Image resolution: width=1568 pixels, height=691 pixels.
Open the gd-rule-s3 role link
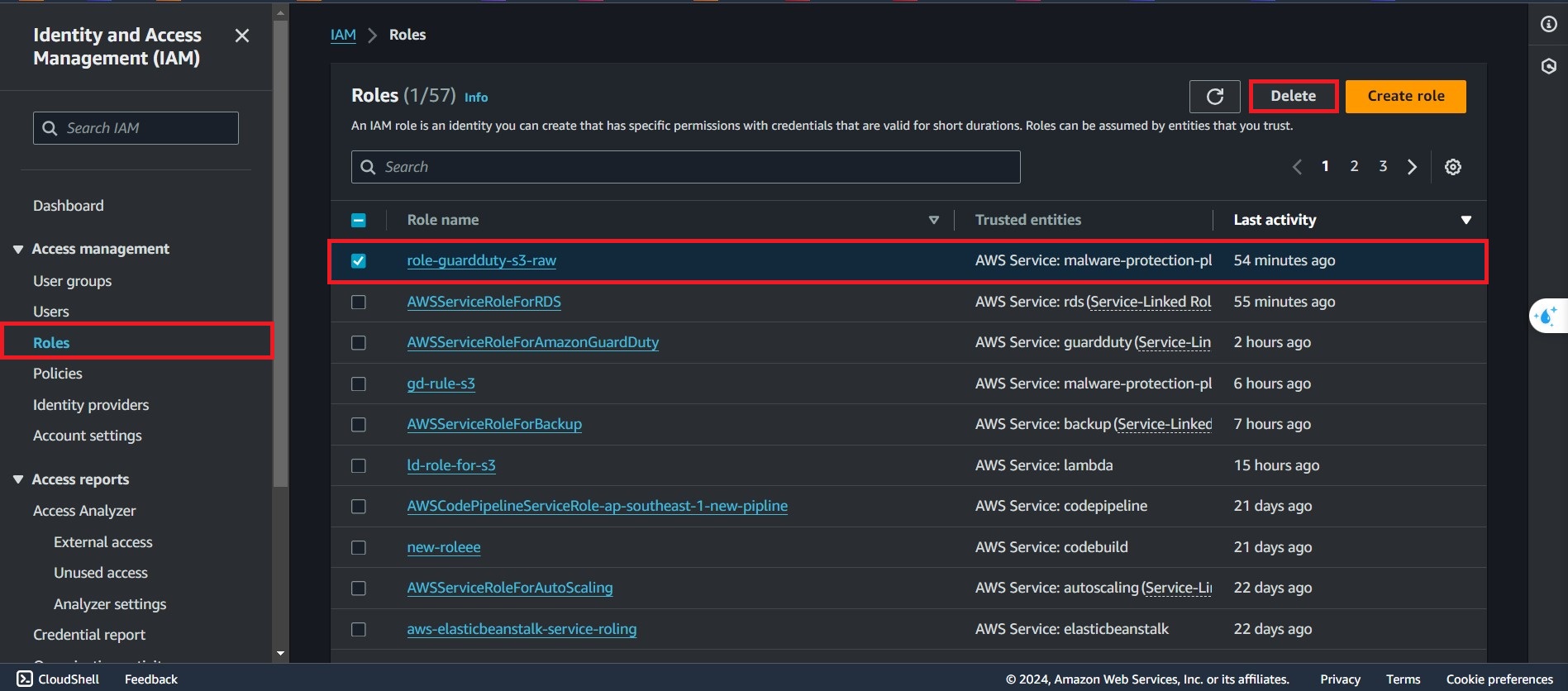pyautogui.click(x=441, y=384)
